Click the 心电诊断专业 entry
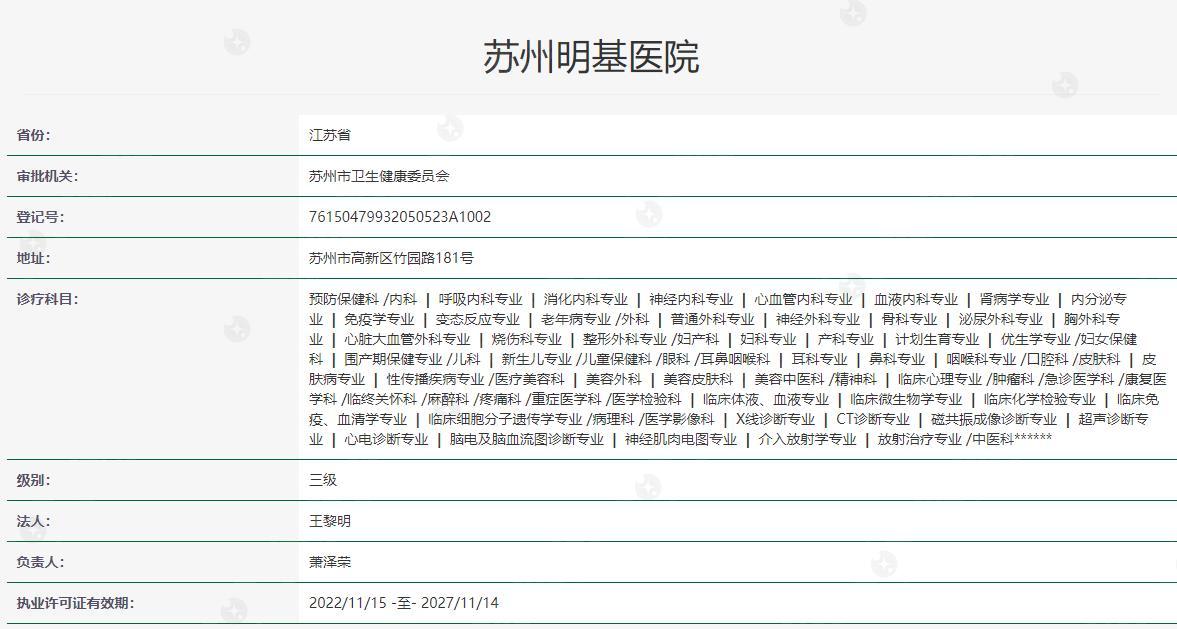This screenshot has height=629, width=1177. pos(386,440)
